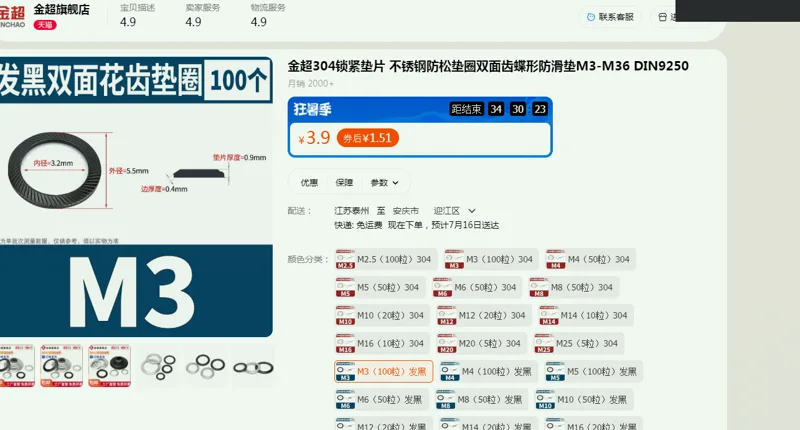This screenshot has width=800, height=430.
Task: Pick the M8（50粒）发黑 variant
Action: tap(482, 399)
